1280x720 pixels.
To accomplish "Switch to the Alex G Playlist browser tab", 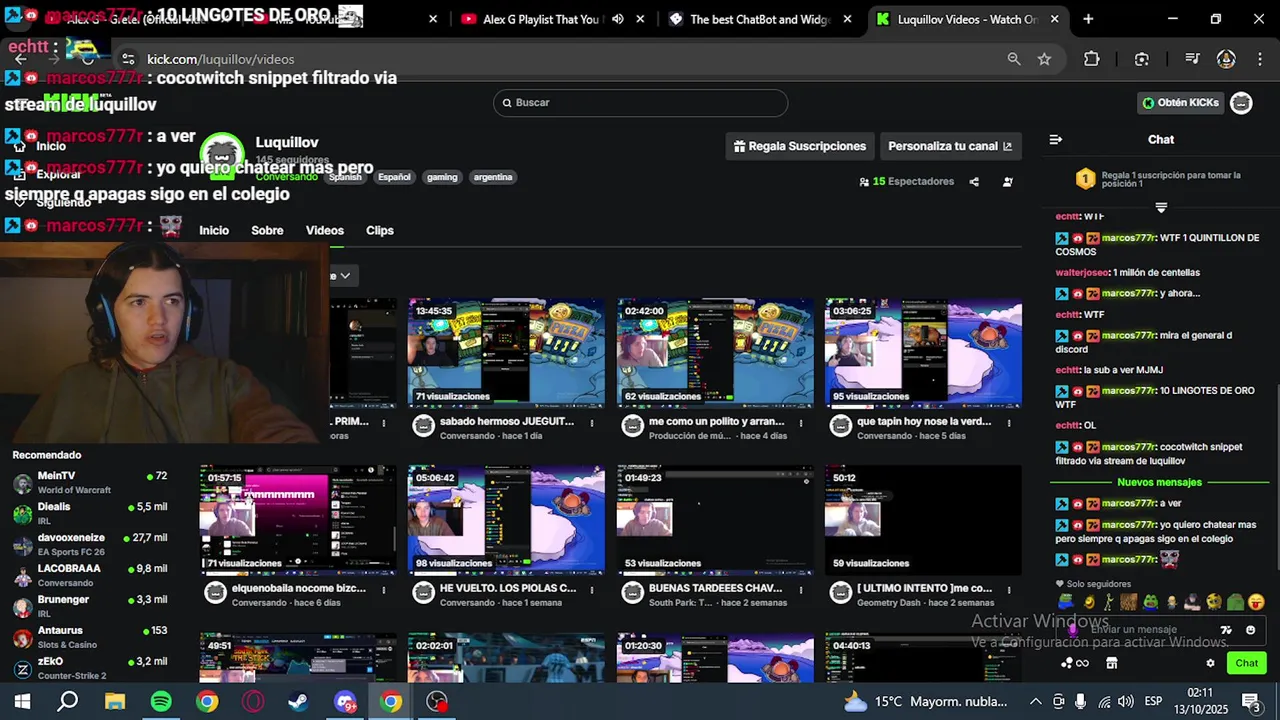I will (x=540, y=19).
